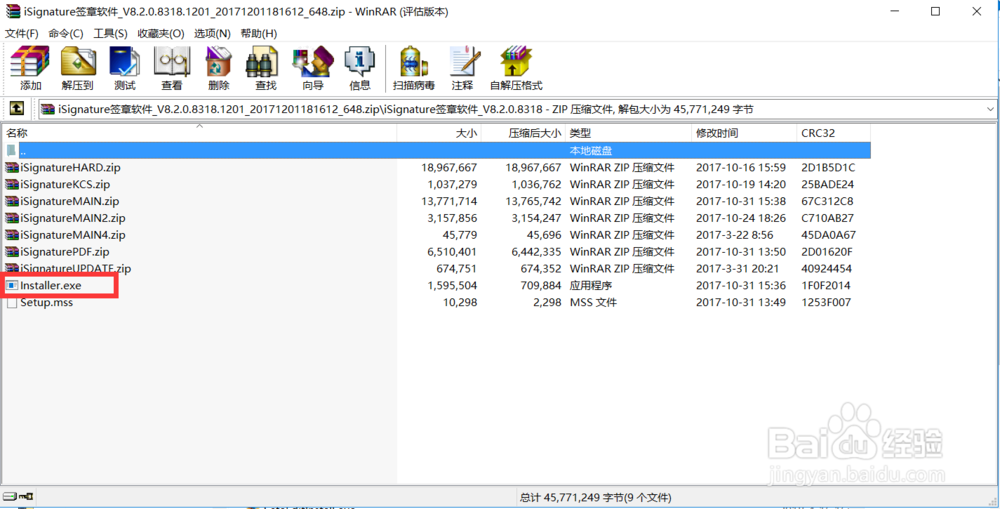
Task: Expand the archive path dropdown arrow
Action: pos(990,109)
